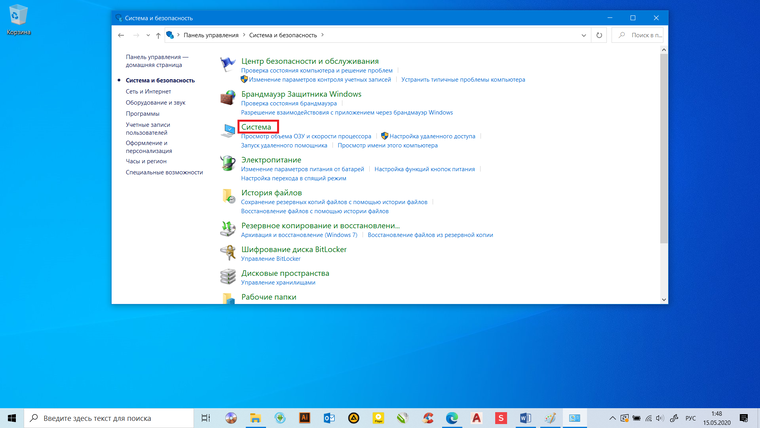Expand the address bar history dropdown
760x428 pixels.
[x=584, y=35]
